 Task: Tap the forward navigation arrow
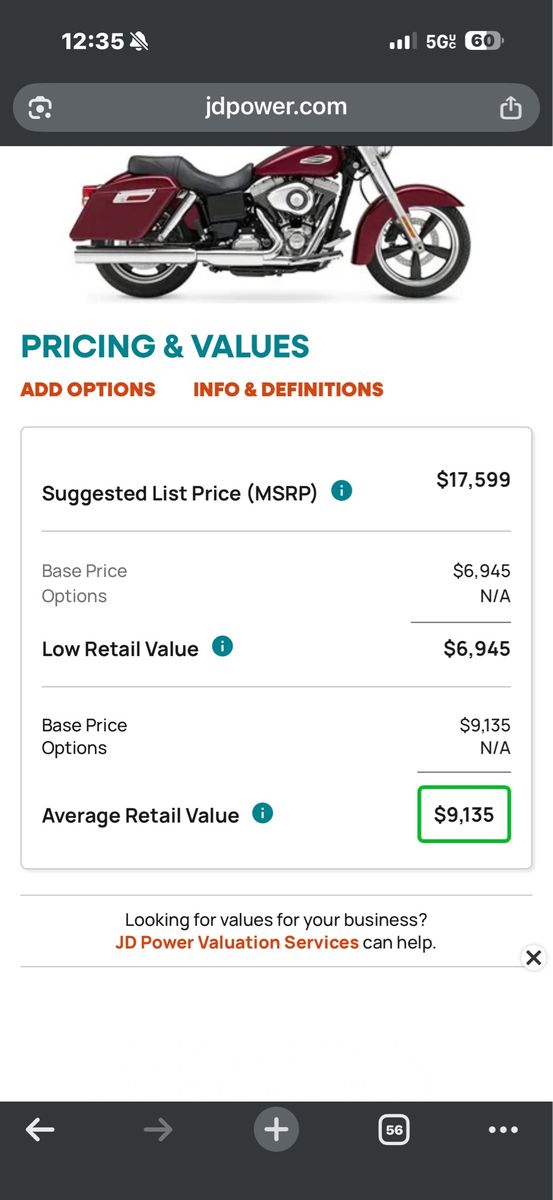point(158,1130)
